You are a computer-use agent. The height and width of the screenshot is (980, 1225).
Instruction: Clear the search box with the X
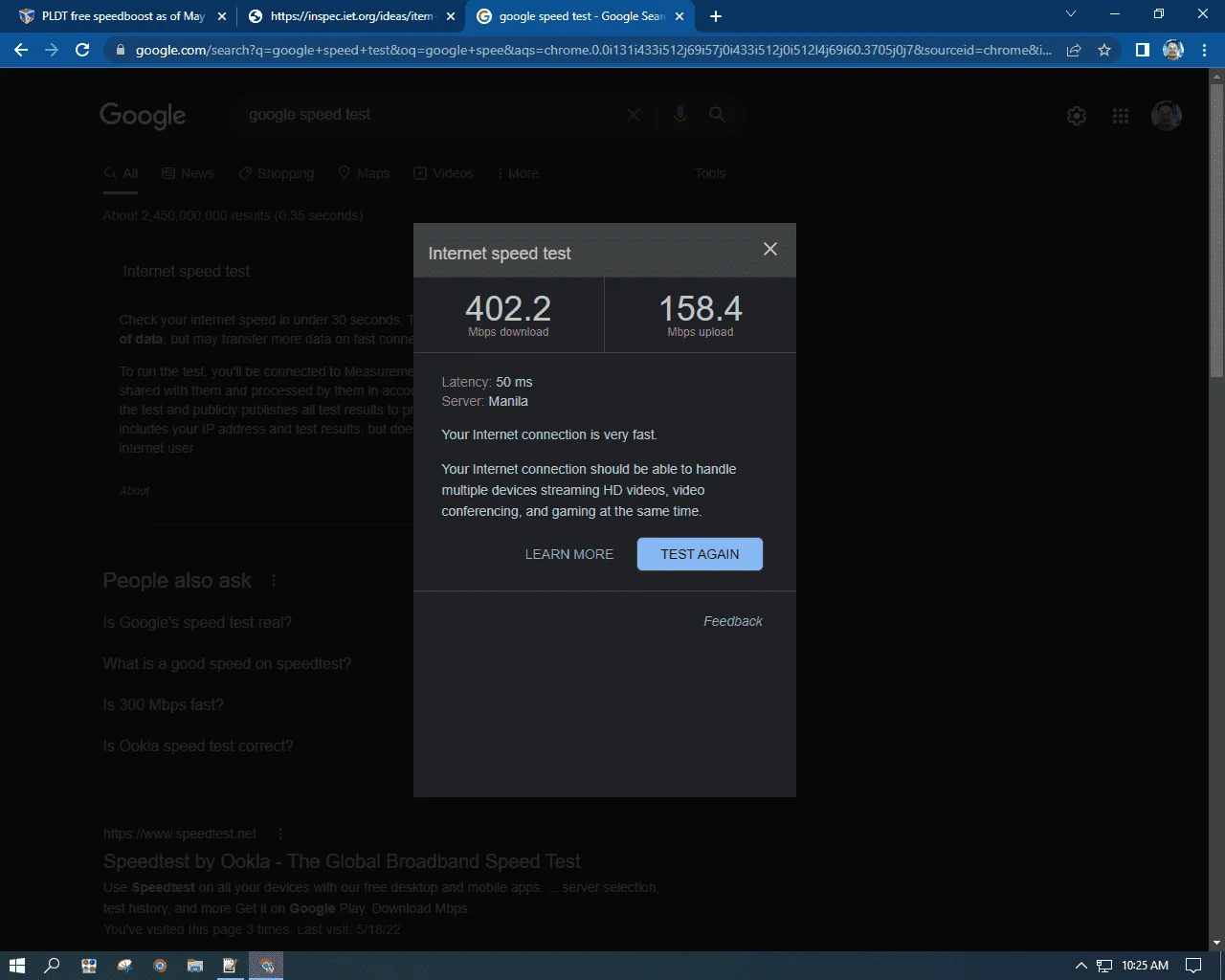click(x=634, y=115)
